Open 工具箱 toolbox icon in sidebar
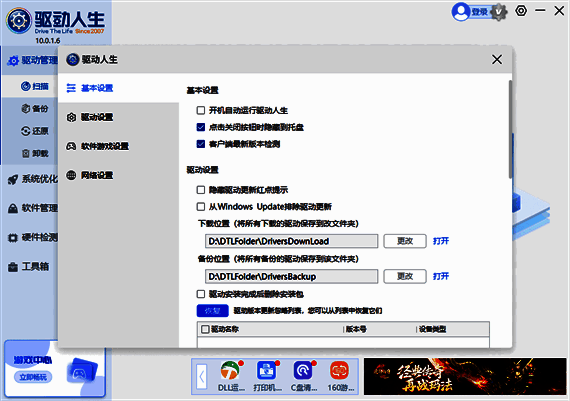 point(13,267)
